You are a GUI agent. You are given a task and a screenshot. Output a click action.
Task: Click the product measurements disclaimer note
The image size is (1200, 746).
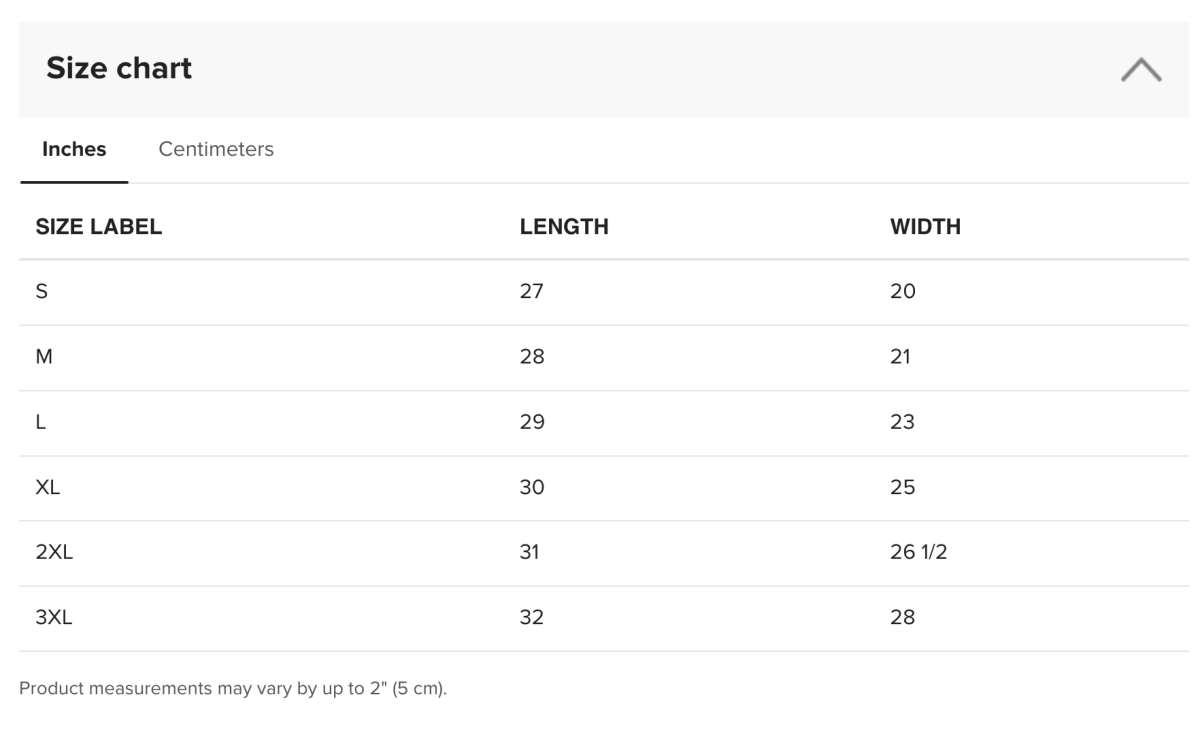tap(232, 690)
